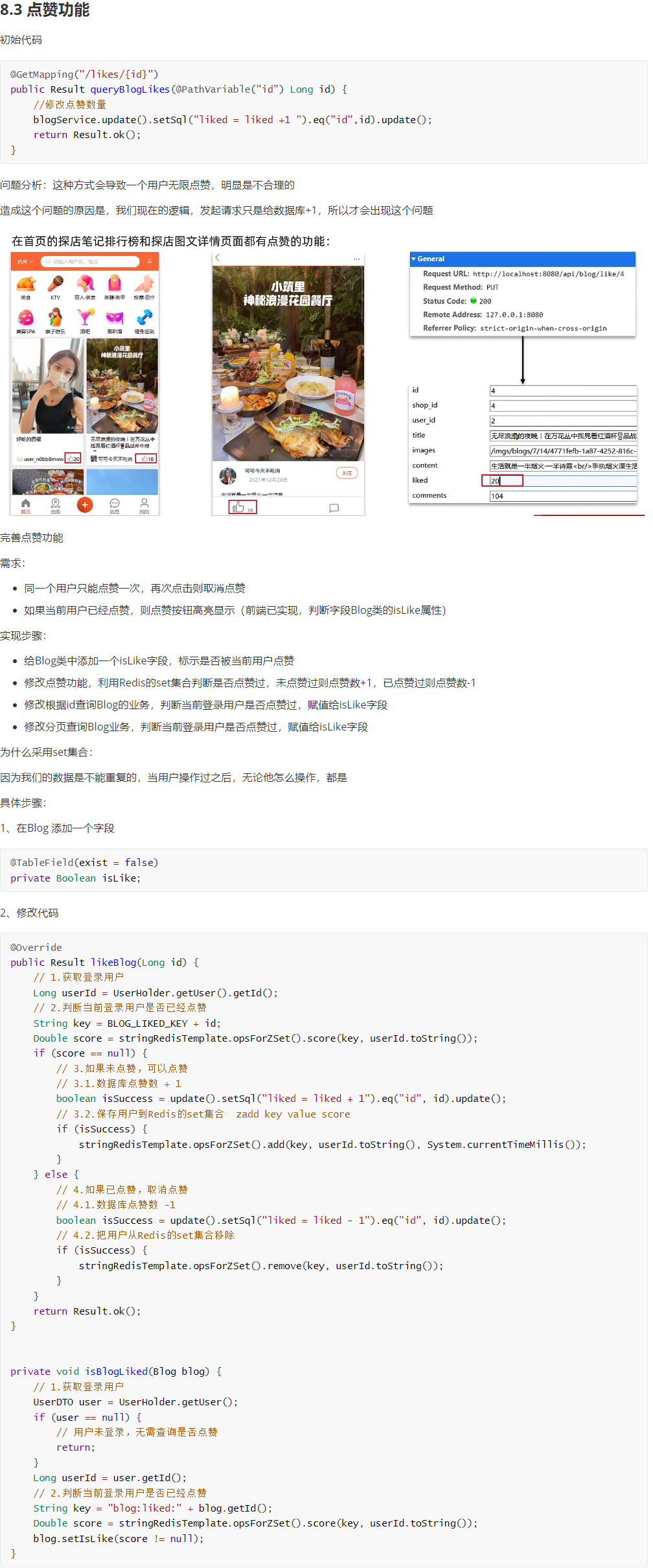Open the comment bubble icon in detail page

334,508
